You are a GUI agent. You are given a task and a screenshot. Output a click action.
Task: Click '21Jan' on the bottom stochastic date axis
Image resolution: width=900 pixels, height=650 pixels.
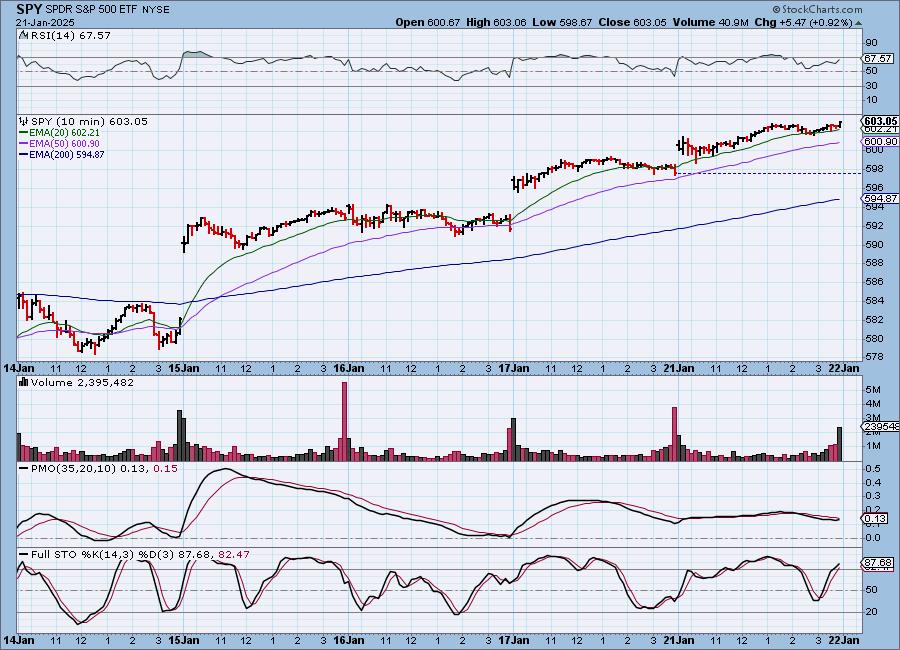click(678, 640)
